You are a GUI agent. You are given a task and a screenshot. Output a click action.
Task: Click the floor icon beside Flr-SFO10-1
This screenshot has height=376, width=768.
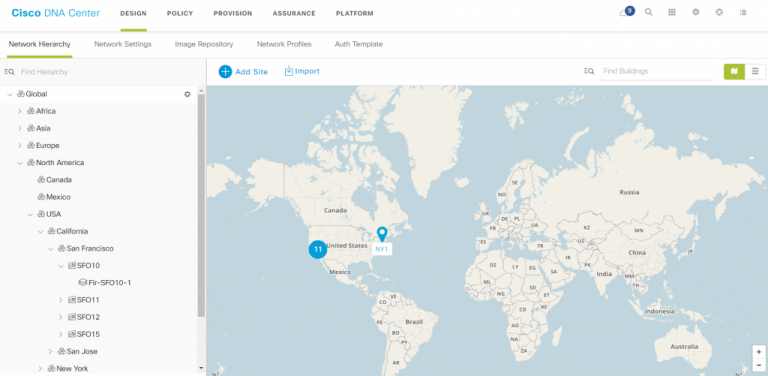pyautogui.click(x=82, y=282)
